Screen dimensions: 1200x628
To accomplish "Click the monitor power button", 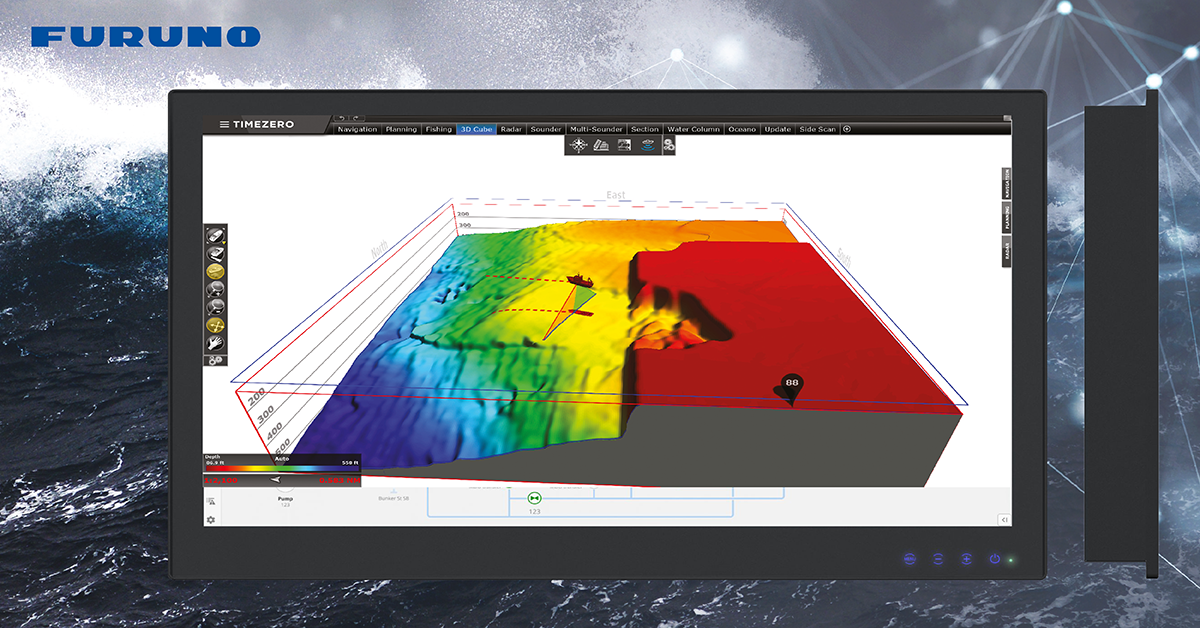I will (x=994, y=559).
